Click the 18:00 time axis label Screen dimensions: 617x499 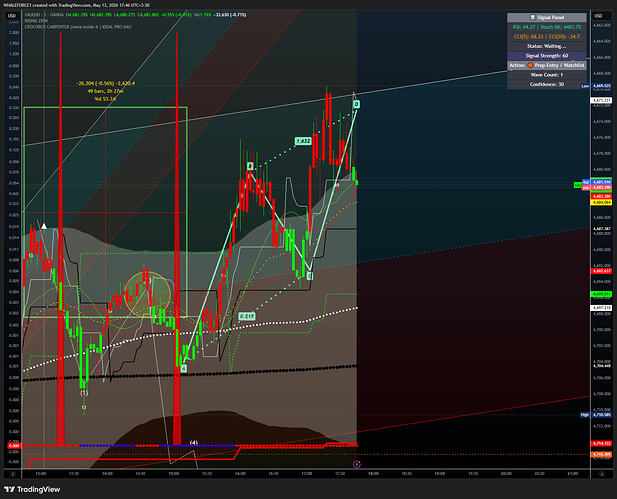click(373, 473)
